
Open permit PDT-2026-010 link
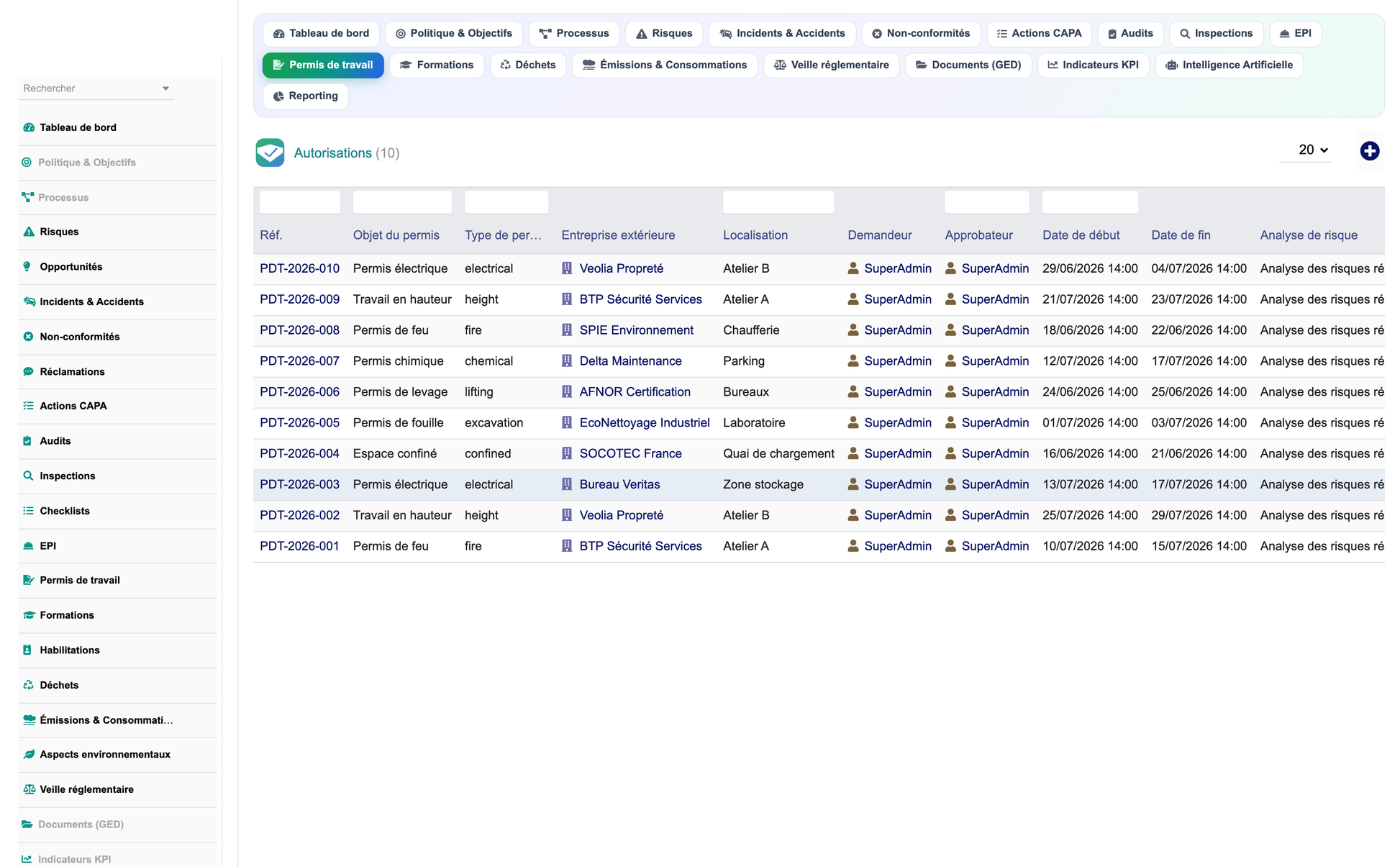coord(299,268)
